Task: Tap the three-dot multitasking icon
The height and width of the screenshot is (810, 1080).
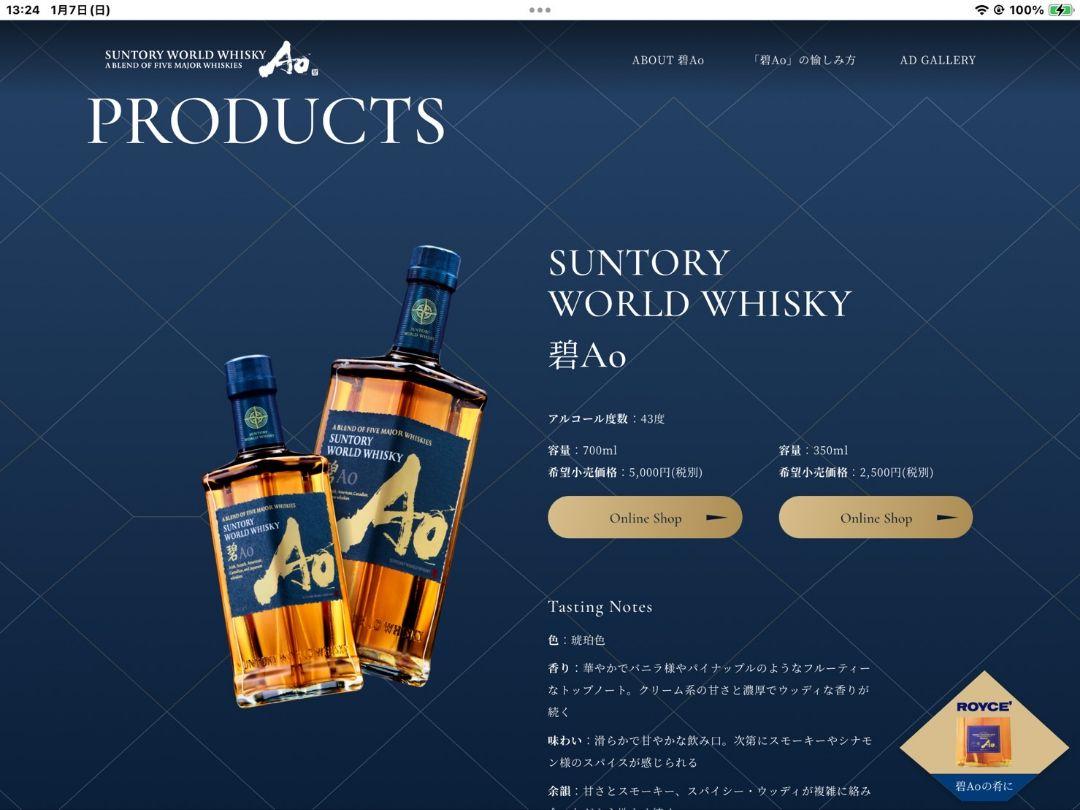Action: (x=539, y=10)
